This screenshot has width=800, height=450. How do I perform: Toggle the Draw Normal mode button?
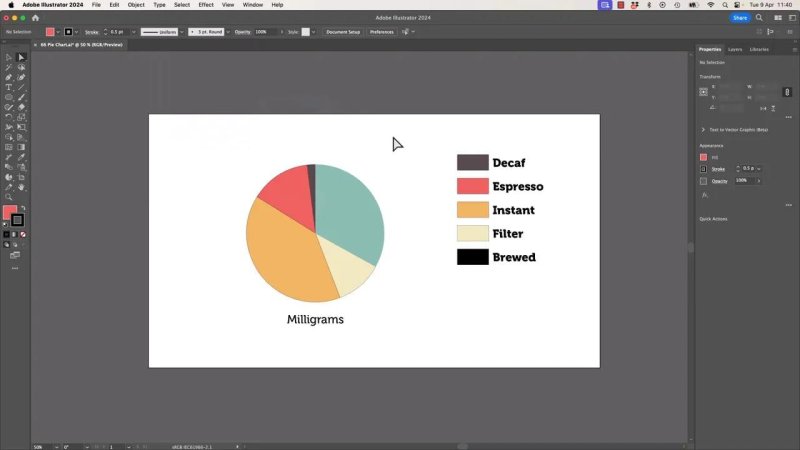[x=7, y=245]
